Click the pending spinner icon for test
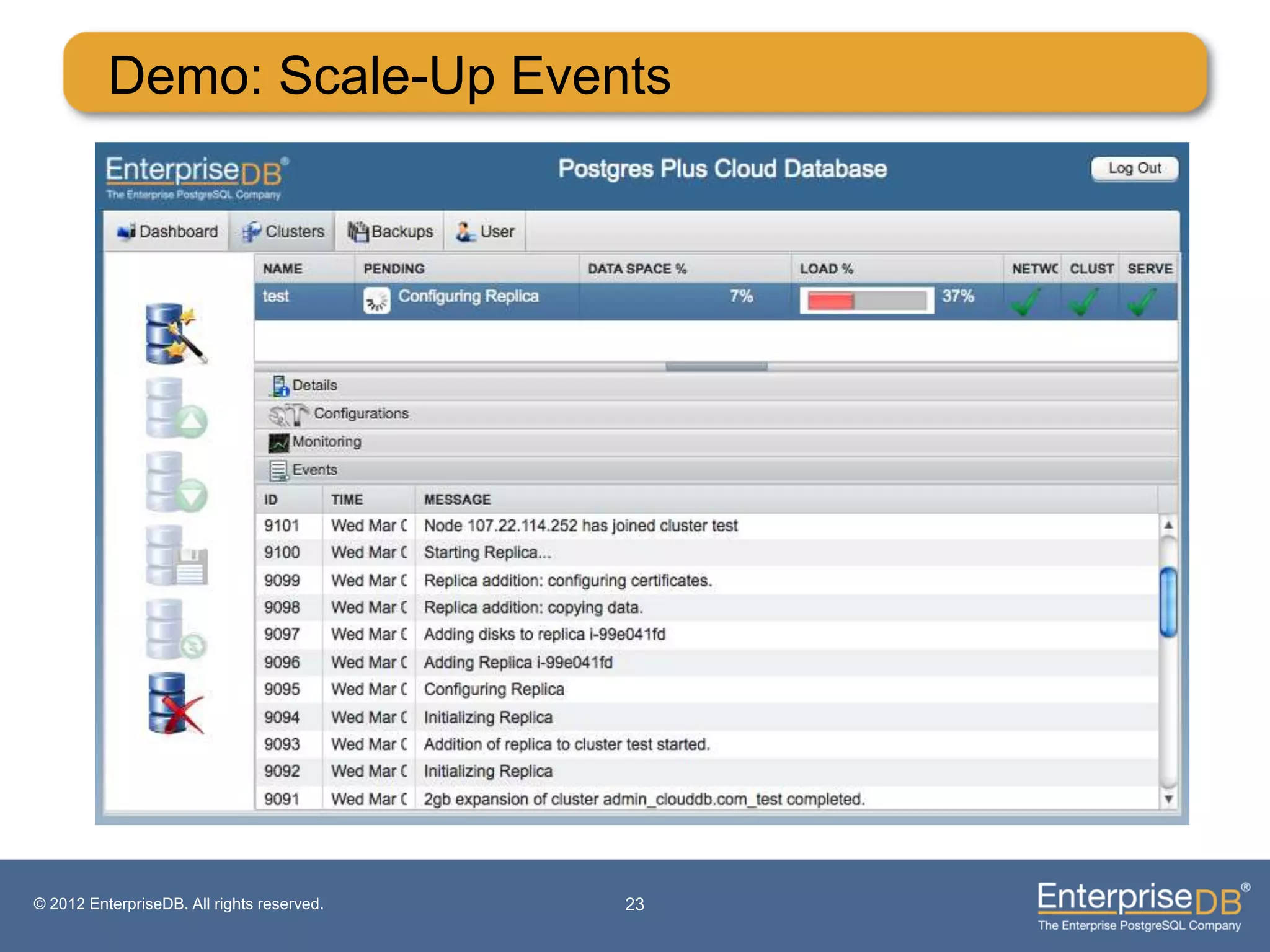1270x952 pixels. click(x=376, y=301)
